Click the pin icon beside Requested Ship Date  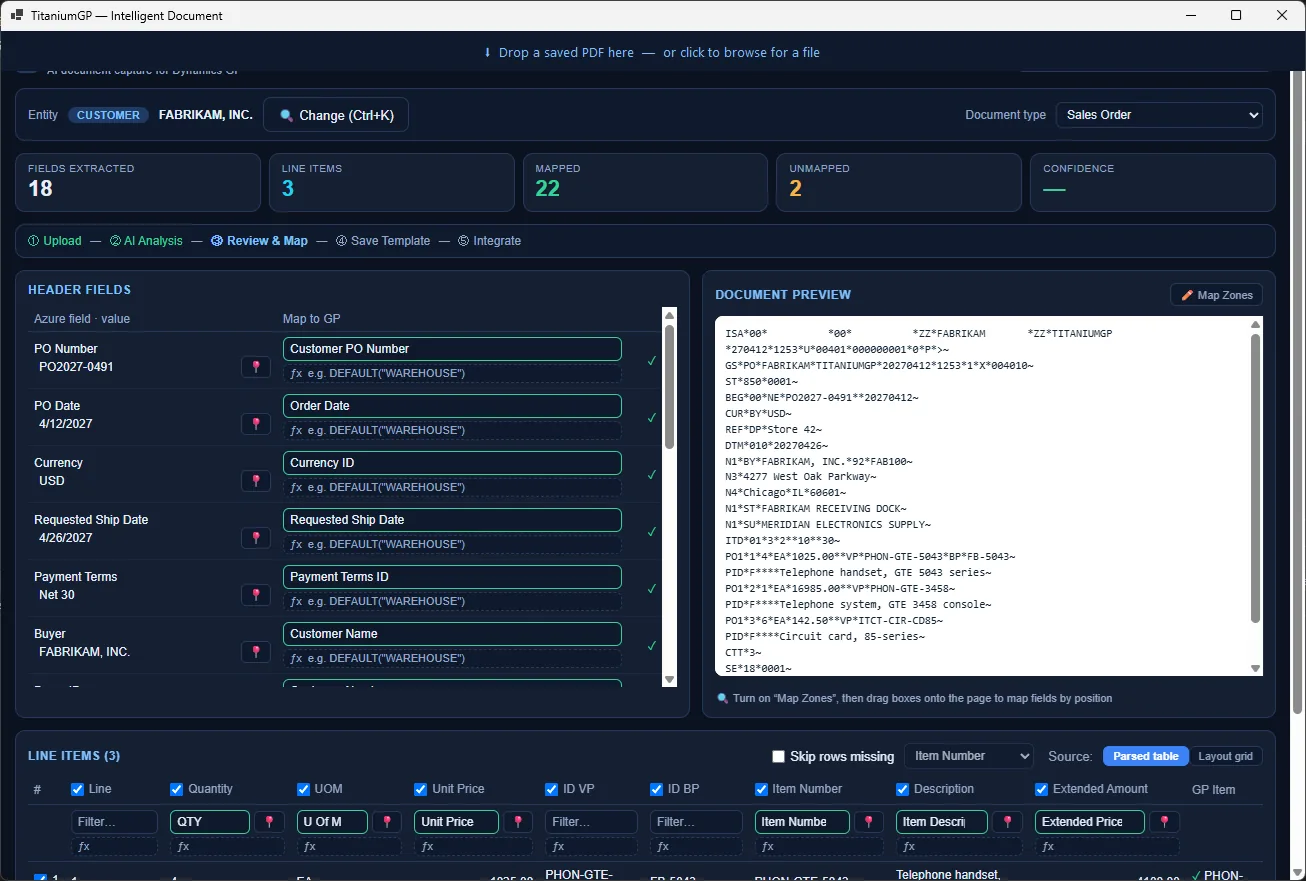(x=256, y=538)
